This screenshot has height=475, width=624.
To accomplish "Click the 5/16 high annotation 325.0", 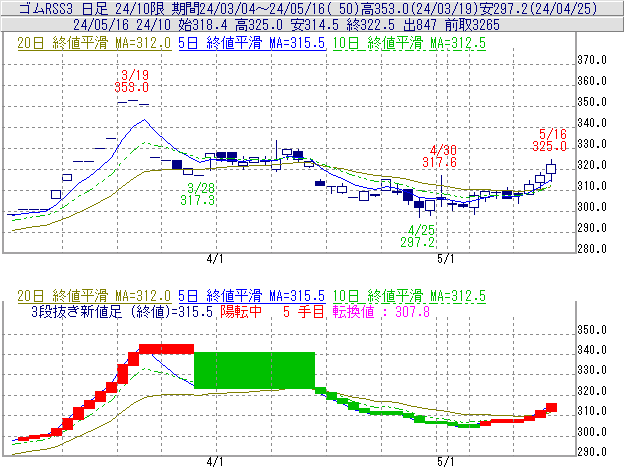I will pos(552,139).
